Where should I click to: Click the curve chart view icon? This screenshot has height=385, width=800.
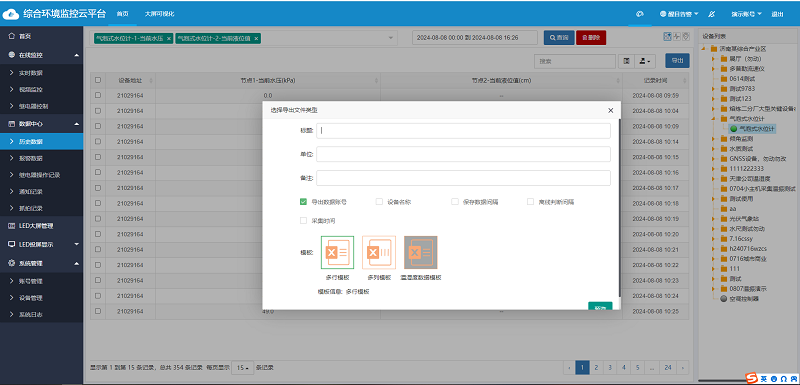coord(677,36)
